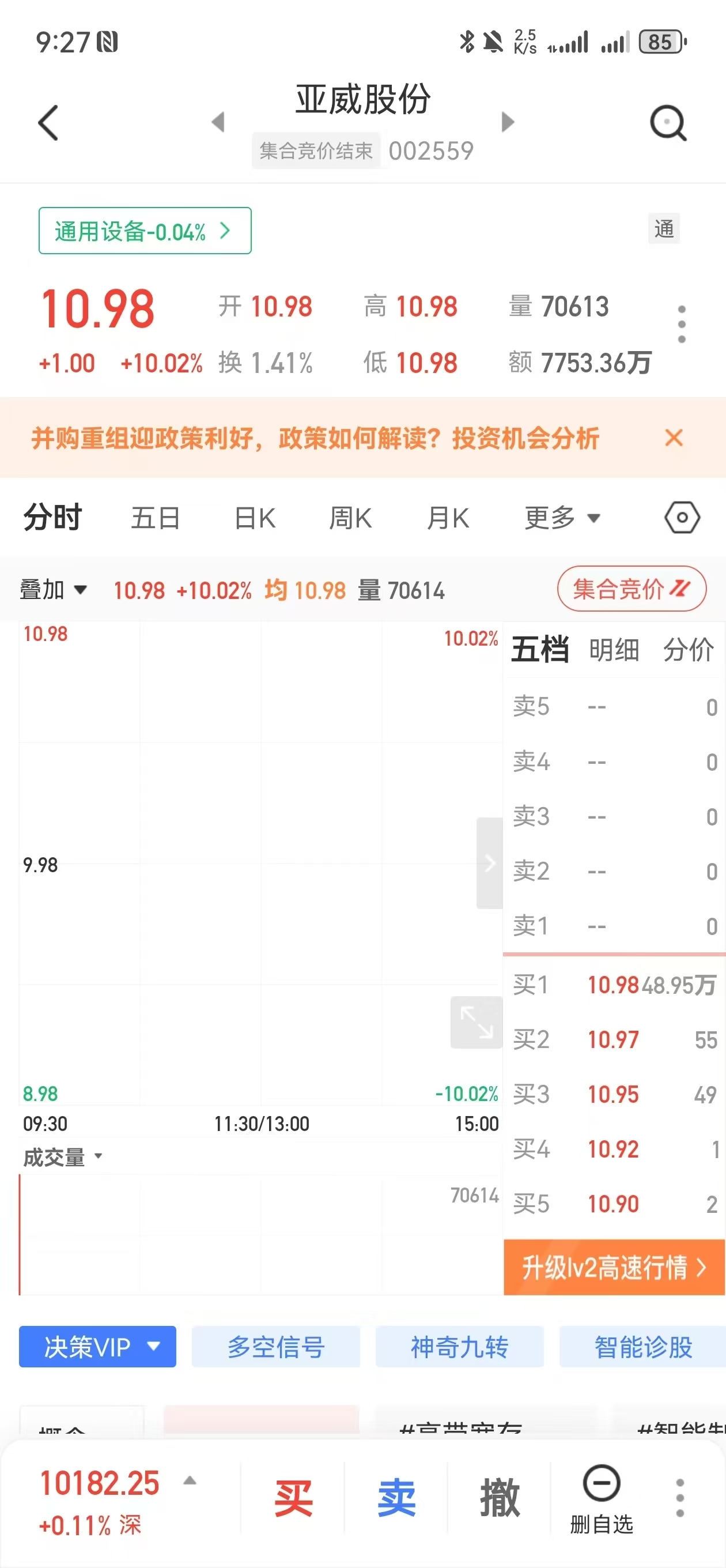726x1568 pixels.
Task: Go to next stock with right triangle
Action: pos(508,122)
